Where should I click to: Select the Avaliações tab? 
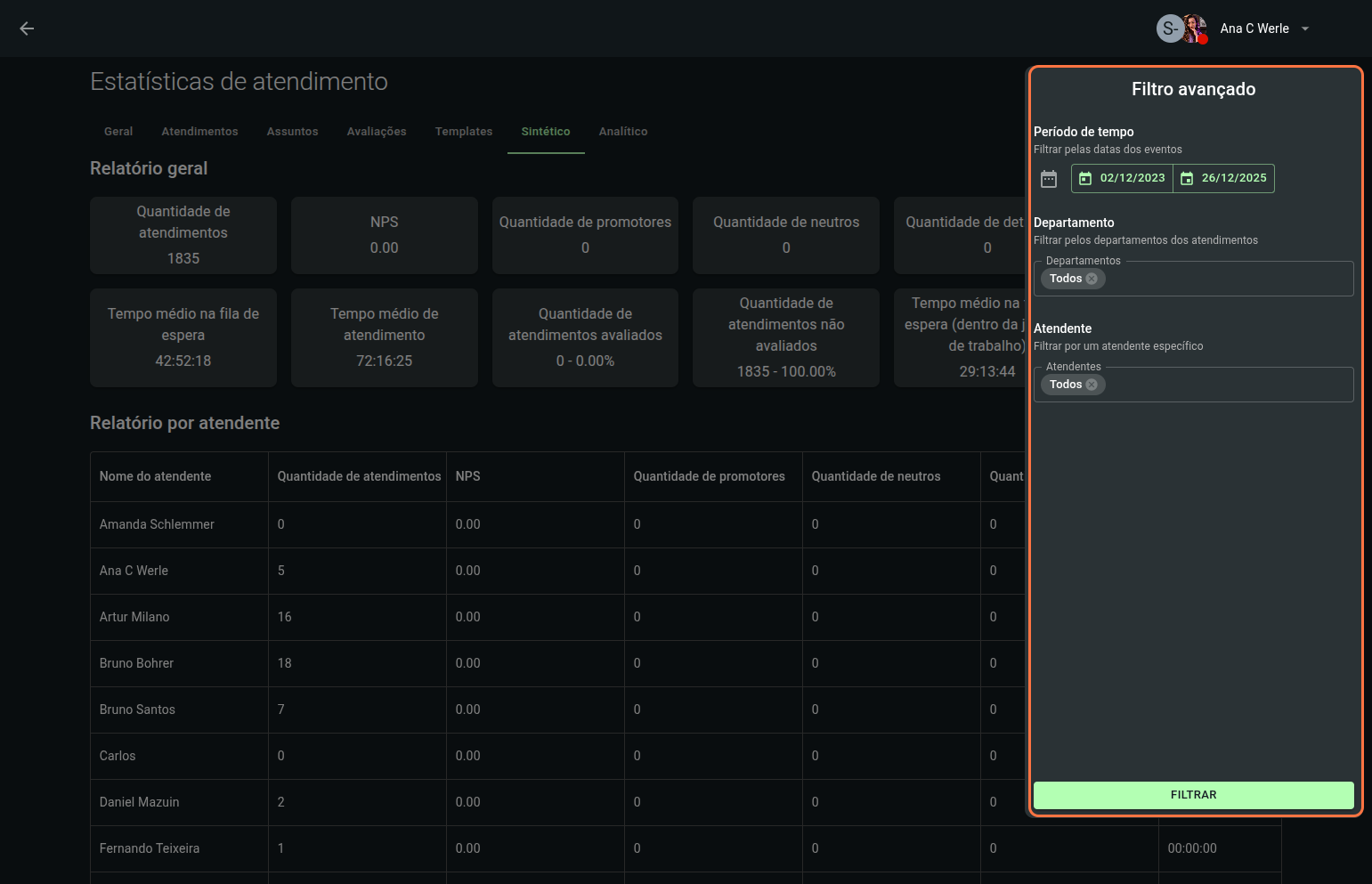377,132
